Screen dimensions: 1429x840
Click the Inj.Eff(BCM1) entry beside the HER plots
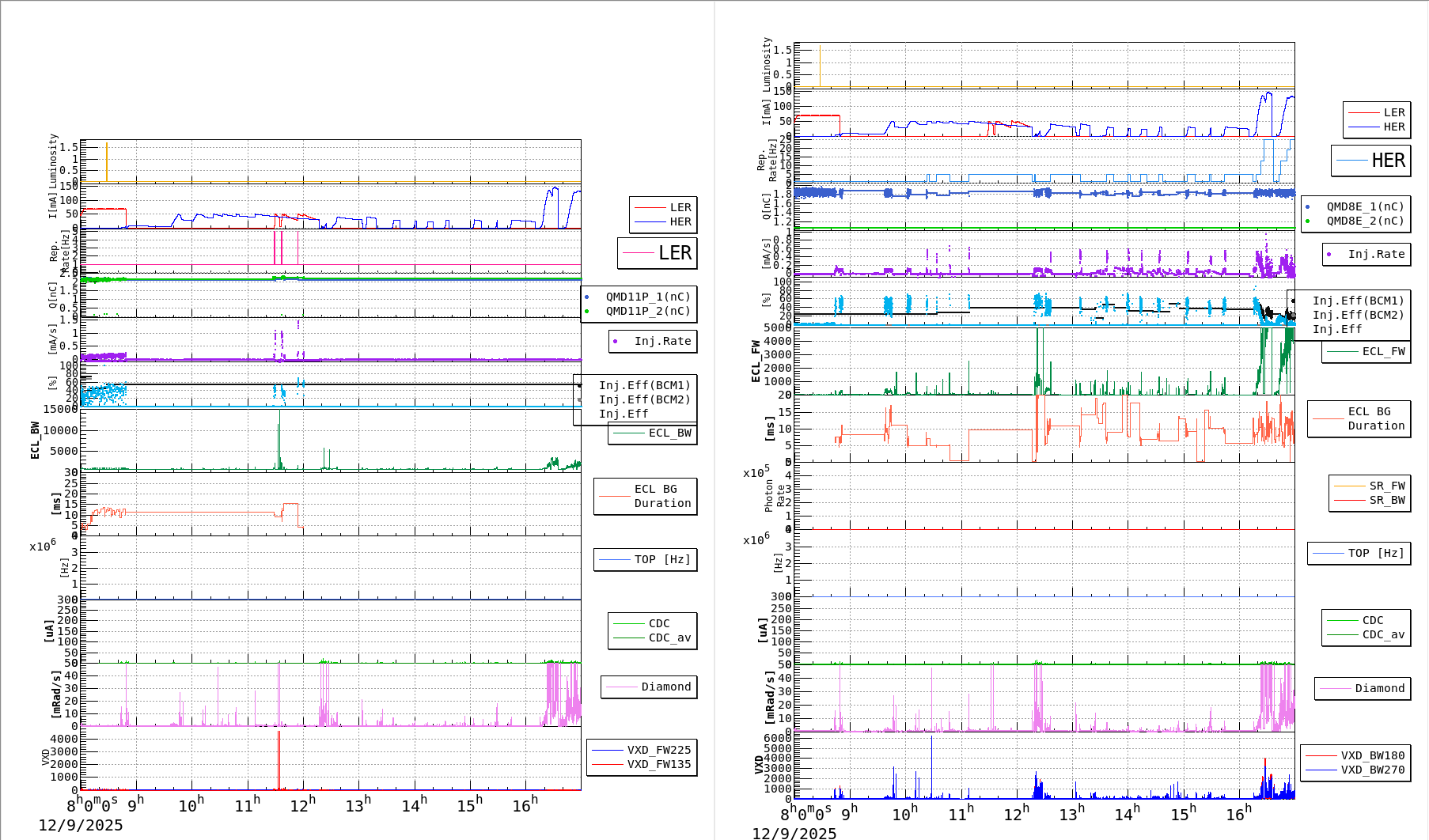[x=1357, y=301]
